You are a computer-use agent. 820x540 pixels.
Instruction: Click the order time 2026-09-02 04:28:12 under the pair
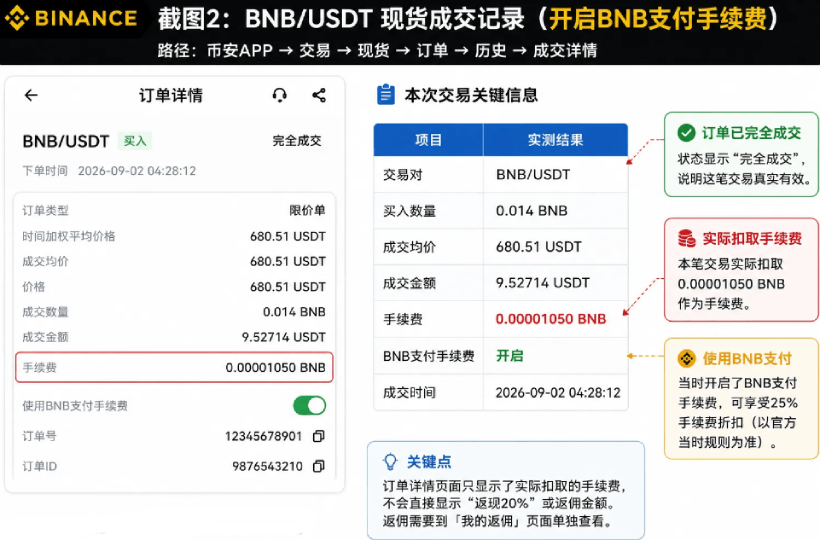pos(137,171)
